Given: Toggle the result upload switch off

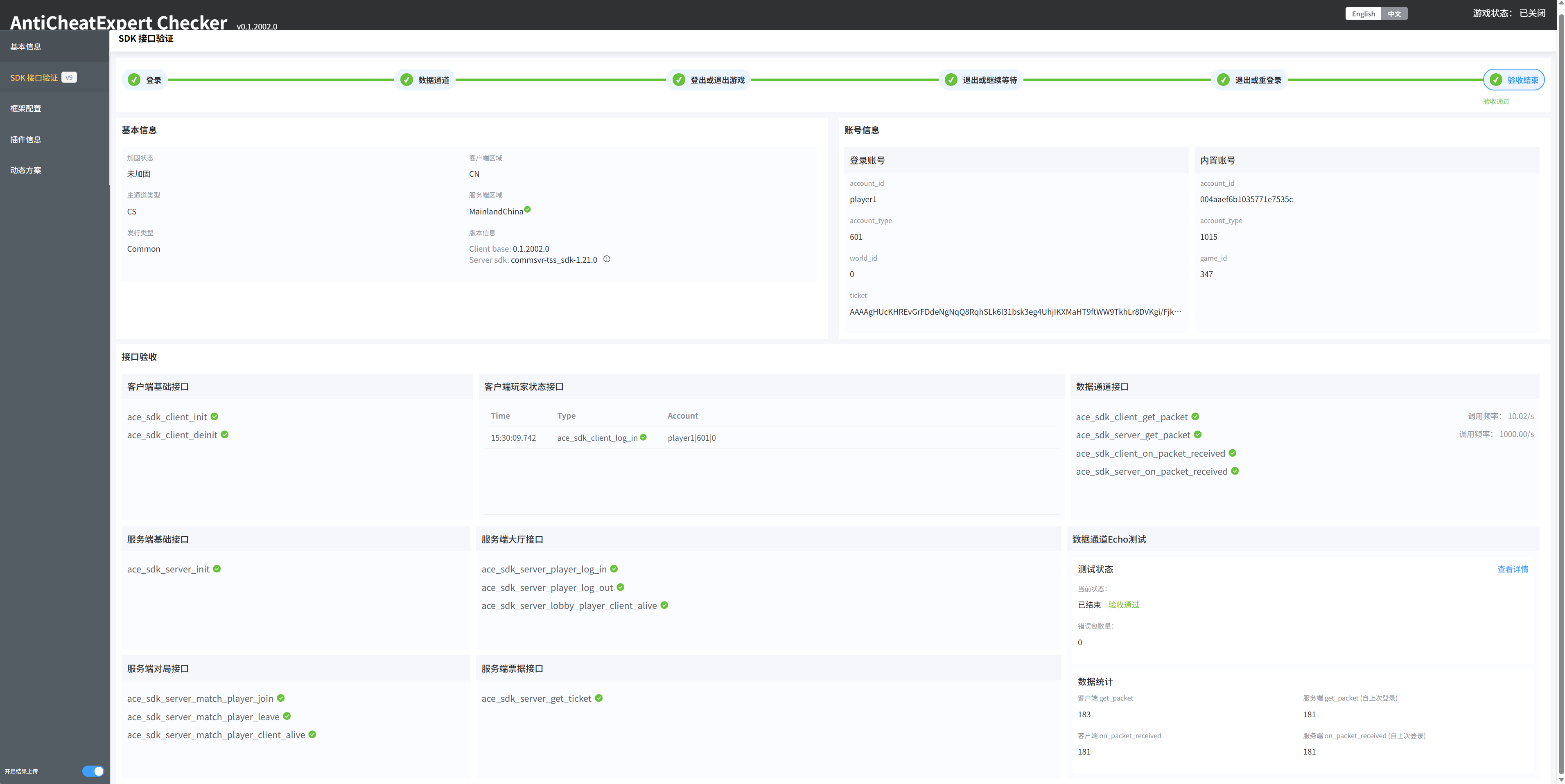Looking at the screenshot, I should [x=93, y=771].
